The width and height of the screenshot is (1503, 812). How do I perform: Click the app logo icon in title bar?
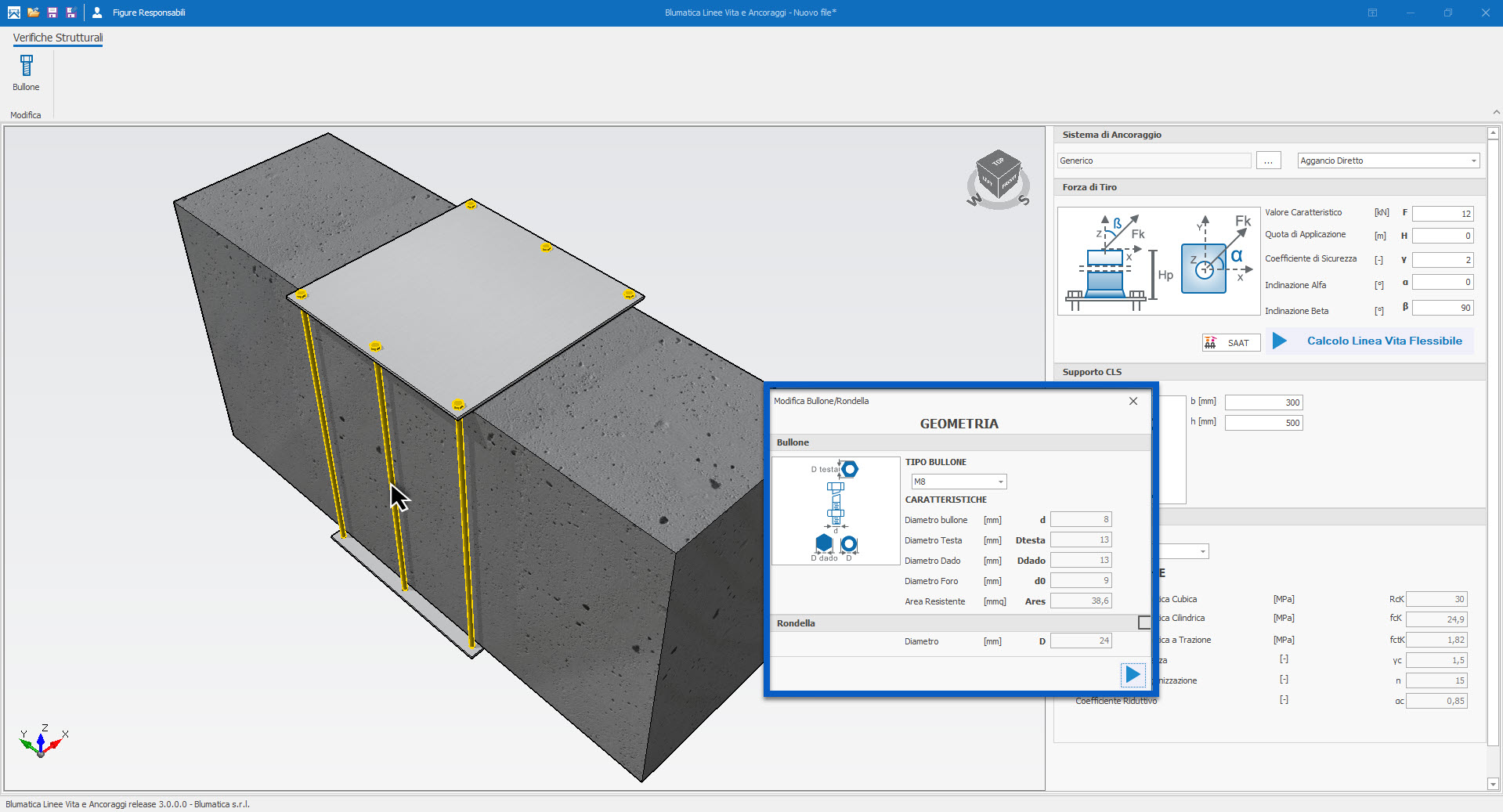[14, 13]
